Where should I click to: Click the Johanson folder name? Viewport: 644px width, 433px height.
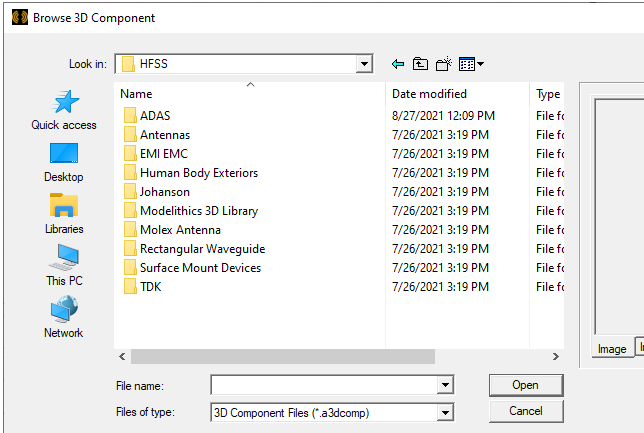[x=165, y=192]
